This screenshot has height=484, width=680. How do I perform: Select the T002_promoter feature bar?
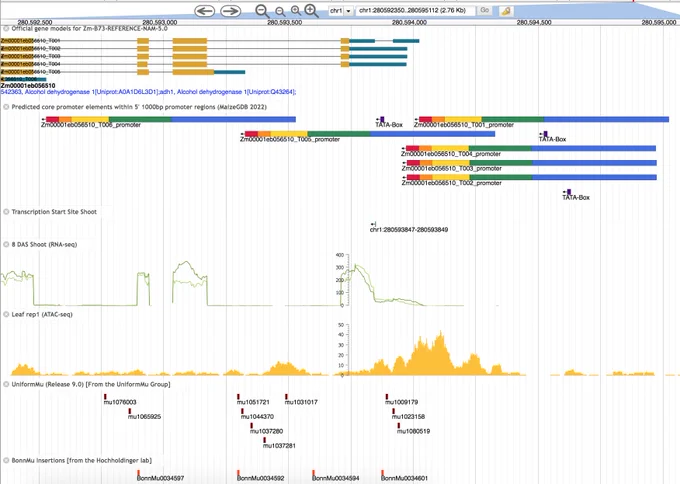(x=532, y=177)
